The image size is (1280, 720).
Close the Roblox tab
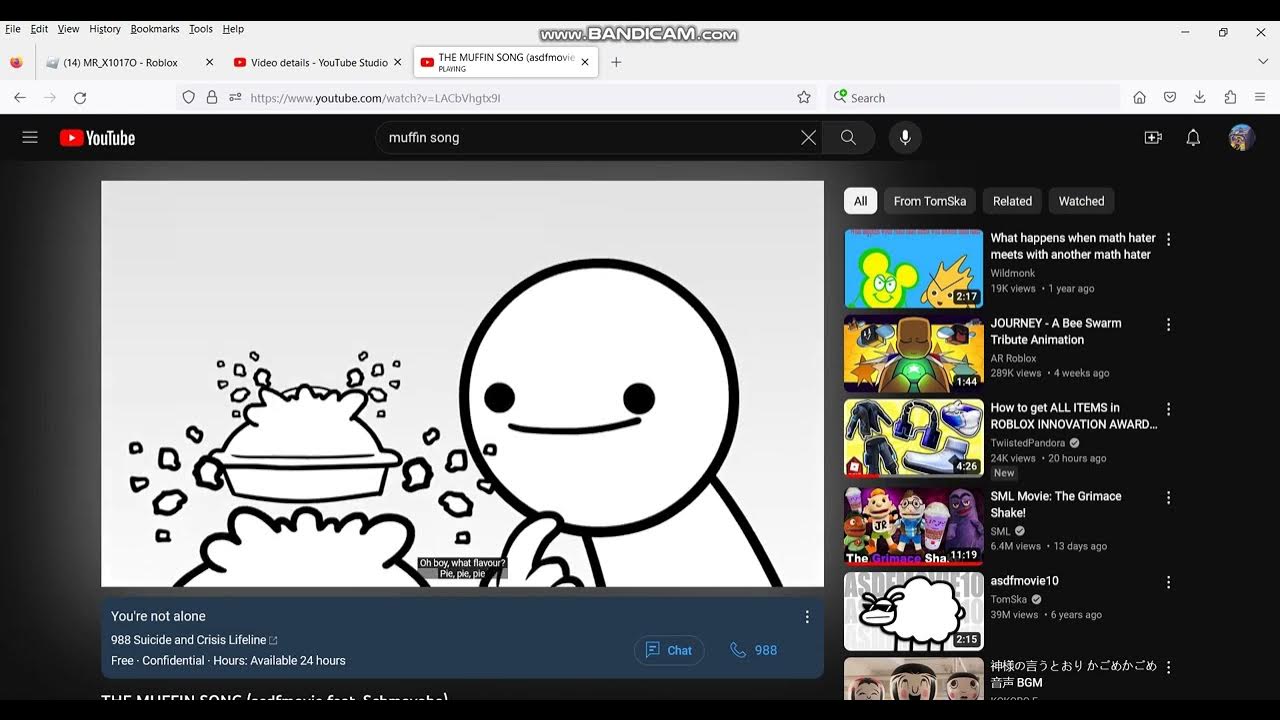pyautogui.click(x=209, y=62)
